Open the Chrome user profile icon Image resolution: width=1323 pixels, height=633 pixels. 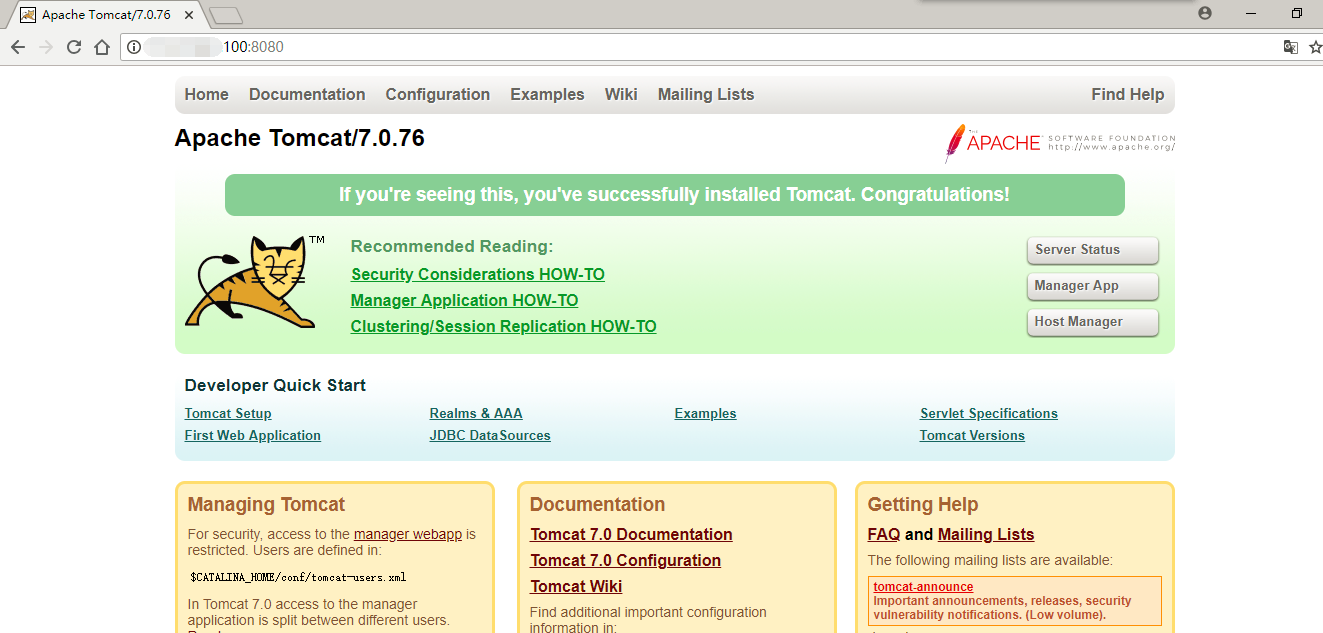click(x=1205, y=13)
